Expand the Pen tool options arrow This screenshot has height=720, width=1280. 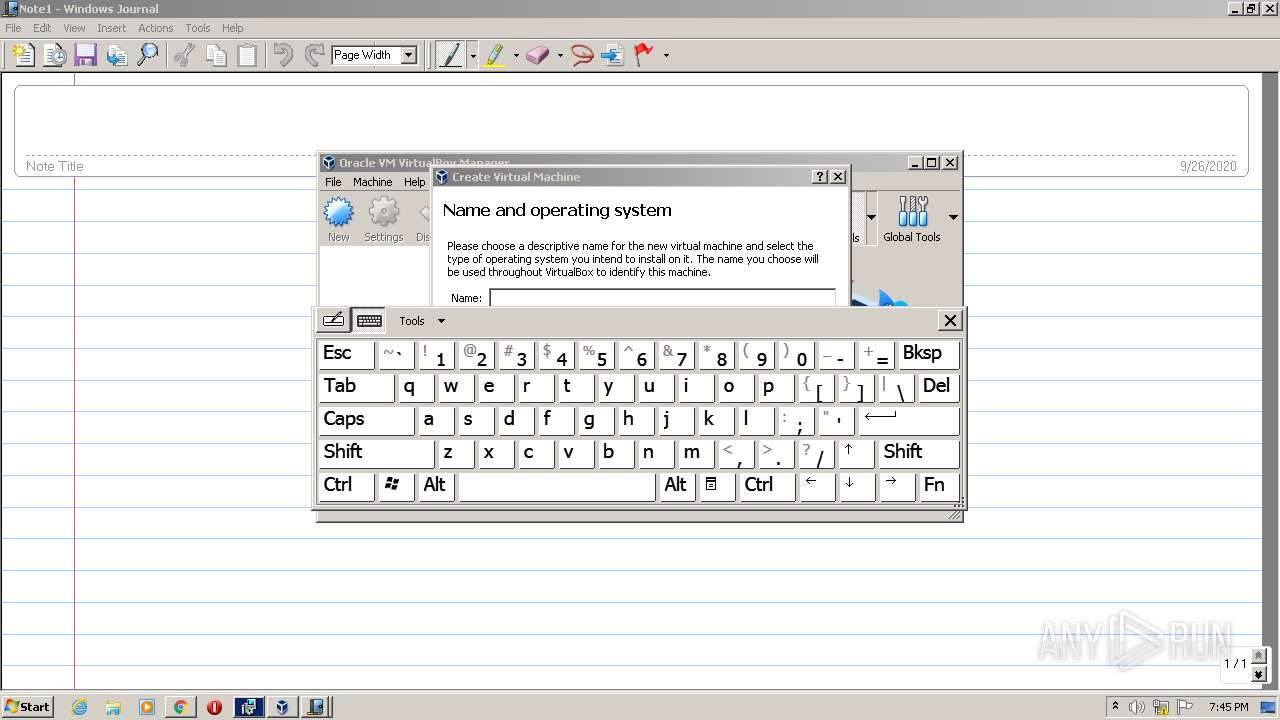[x=473, y=56]
